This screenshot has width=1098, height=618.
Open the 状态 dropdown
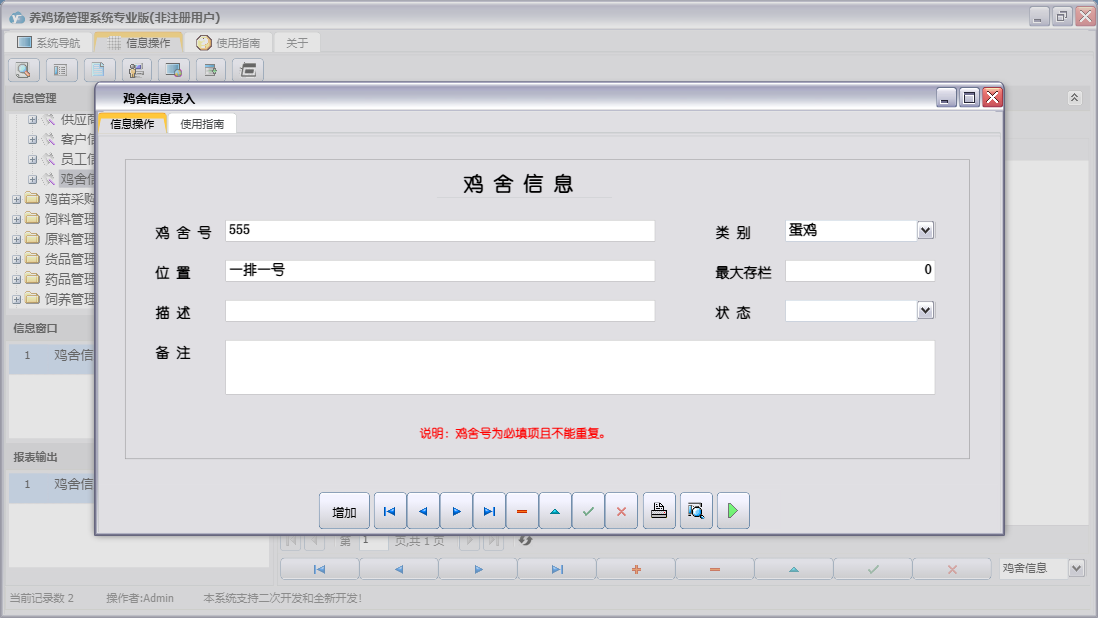(x=925, y=310)
